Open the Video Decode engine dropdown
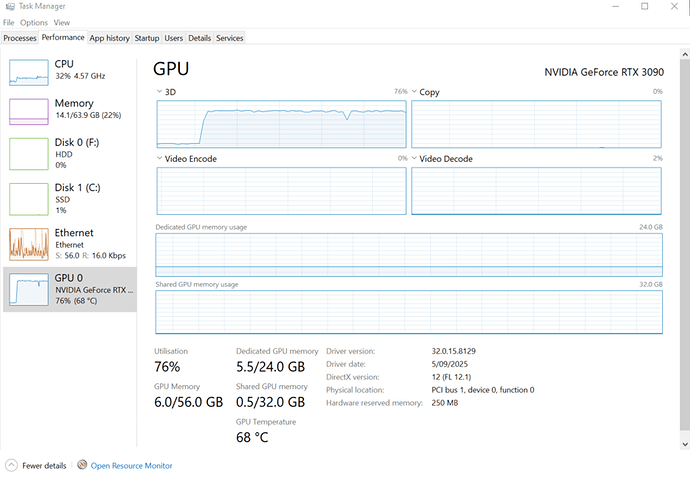The height and width of the screenshot is (477, 690). point(415,159)
